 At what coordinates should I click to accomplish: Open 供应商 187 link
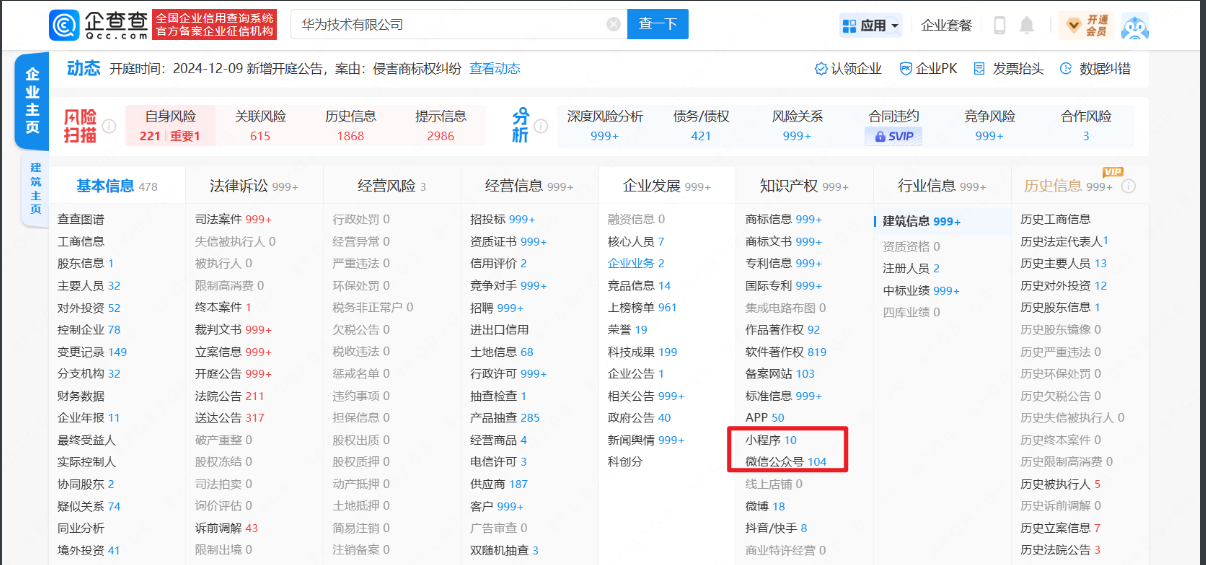(x=499, y=484)
